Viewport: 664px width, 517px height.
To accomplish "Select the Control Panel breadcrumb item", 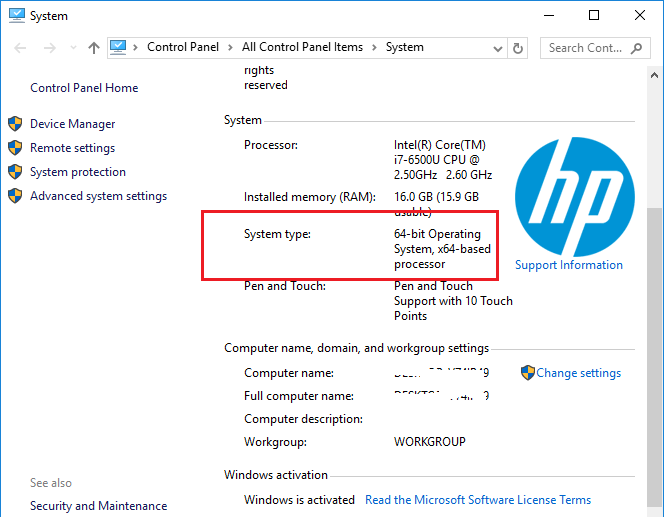I will (x=184, y=47).
